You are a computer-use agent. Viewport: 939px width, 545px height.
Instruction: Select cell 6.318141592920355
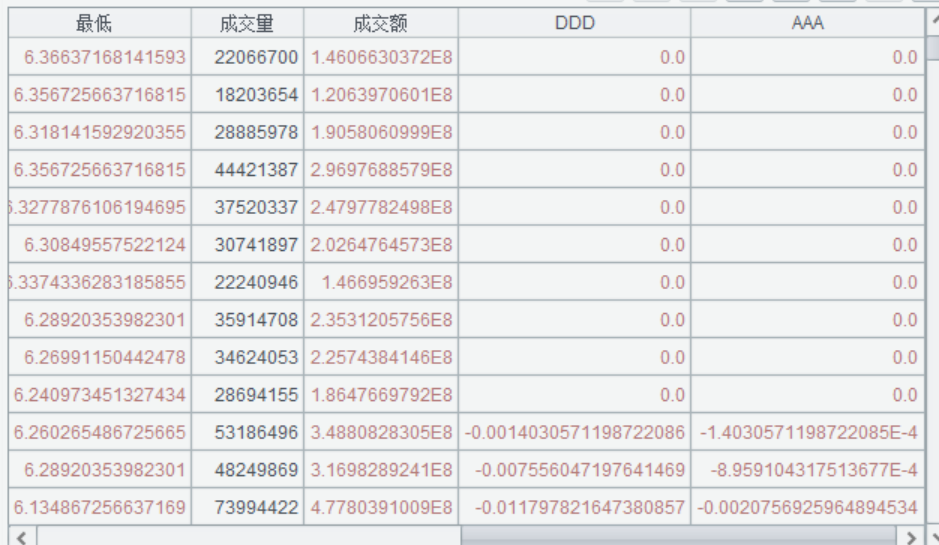pos(99,132)
